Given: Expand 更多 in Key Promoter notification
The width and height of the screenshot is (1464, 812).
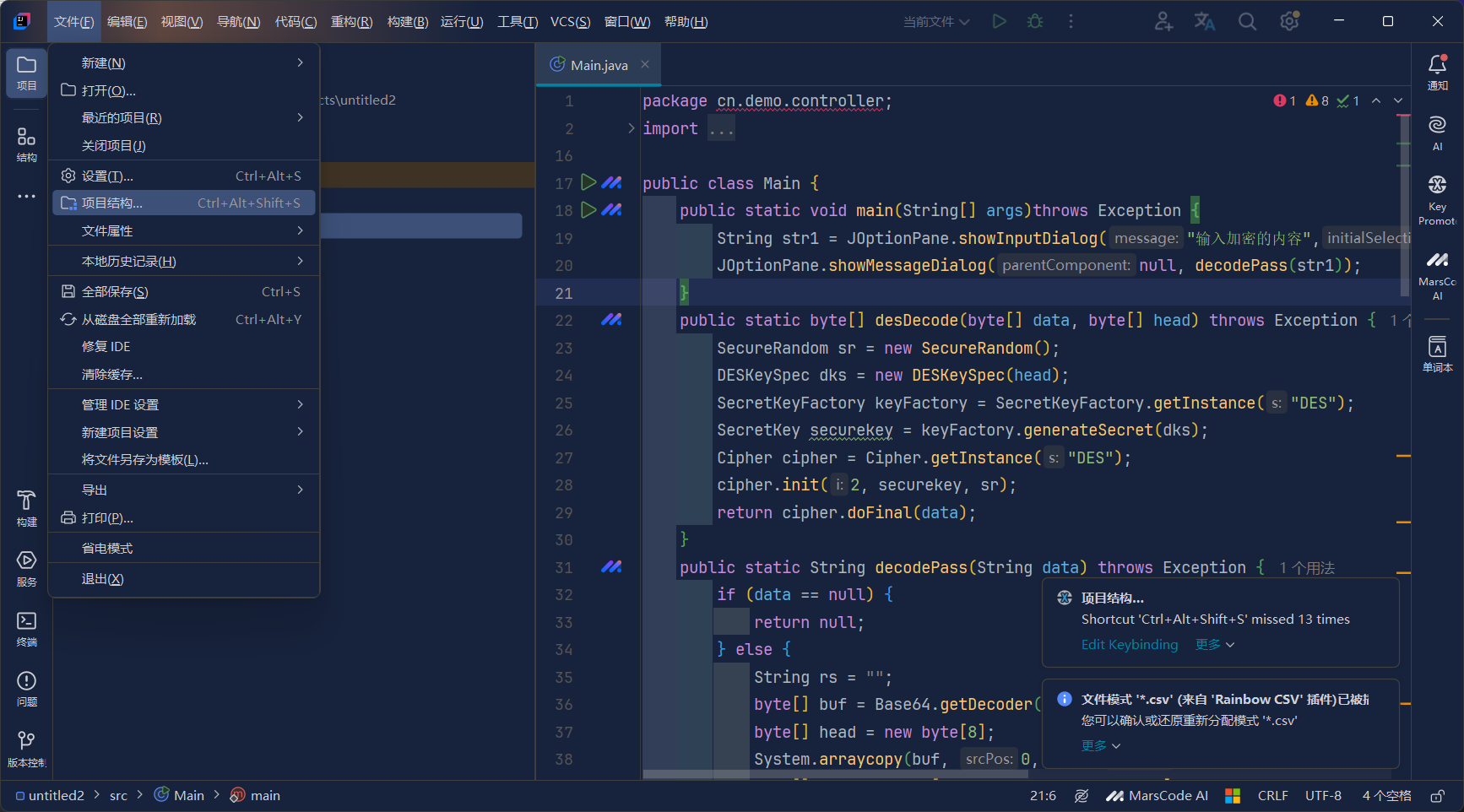Looking at the screenshot, I should click(x=1215, y=645).
